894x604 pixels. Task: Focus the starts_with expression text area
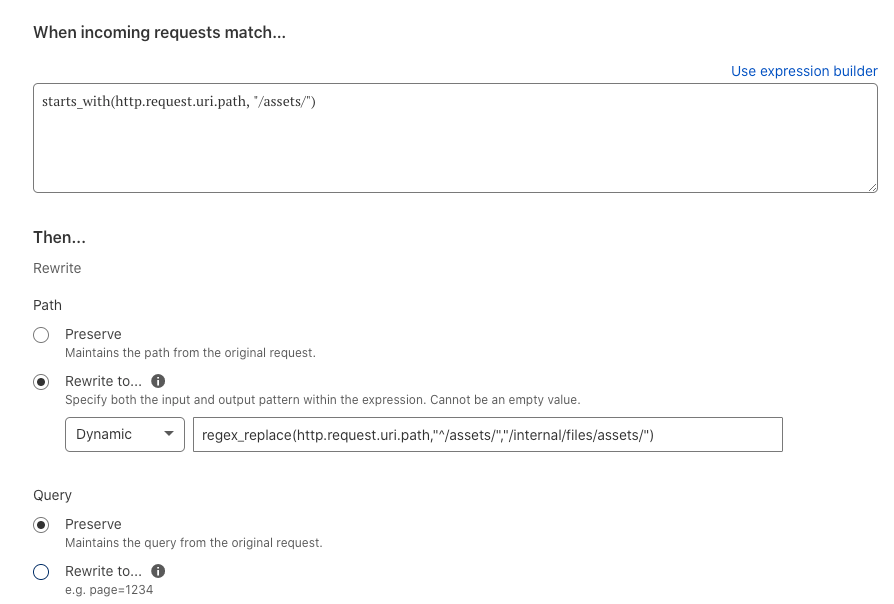455,138
